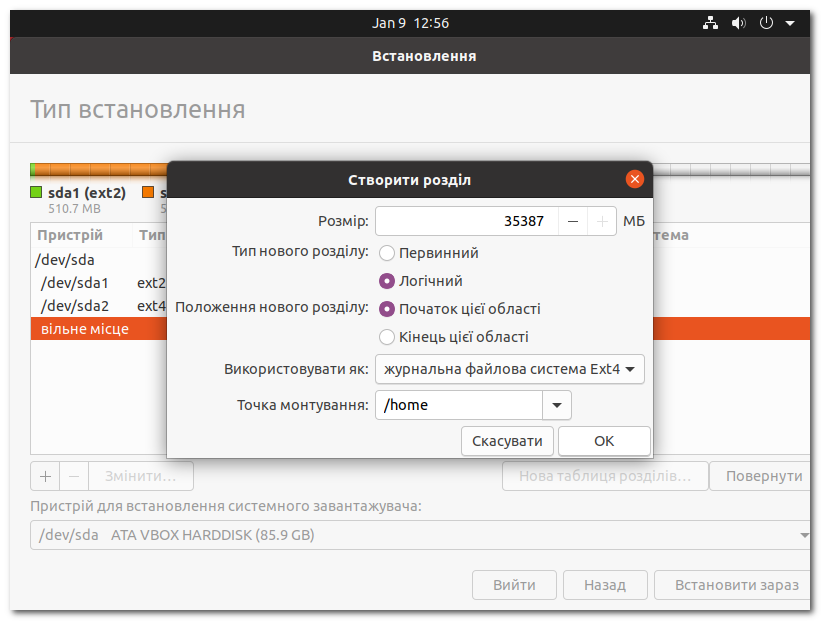The height and width of the screenshot is (621, 821).
Task: Confirm partition creation with OK
Action: 604,440
